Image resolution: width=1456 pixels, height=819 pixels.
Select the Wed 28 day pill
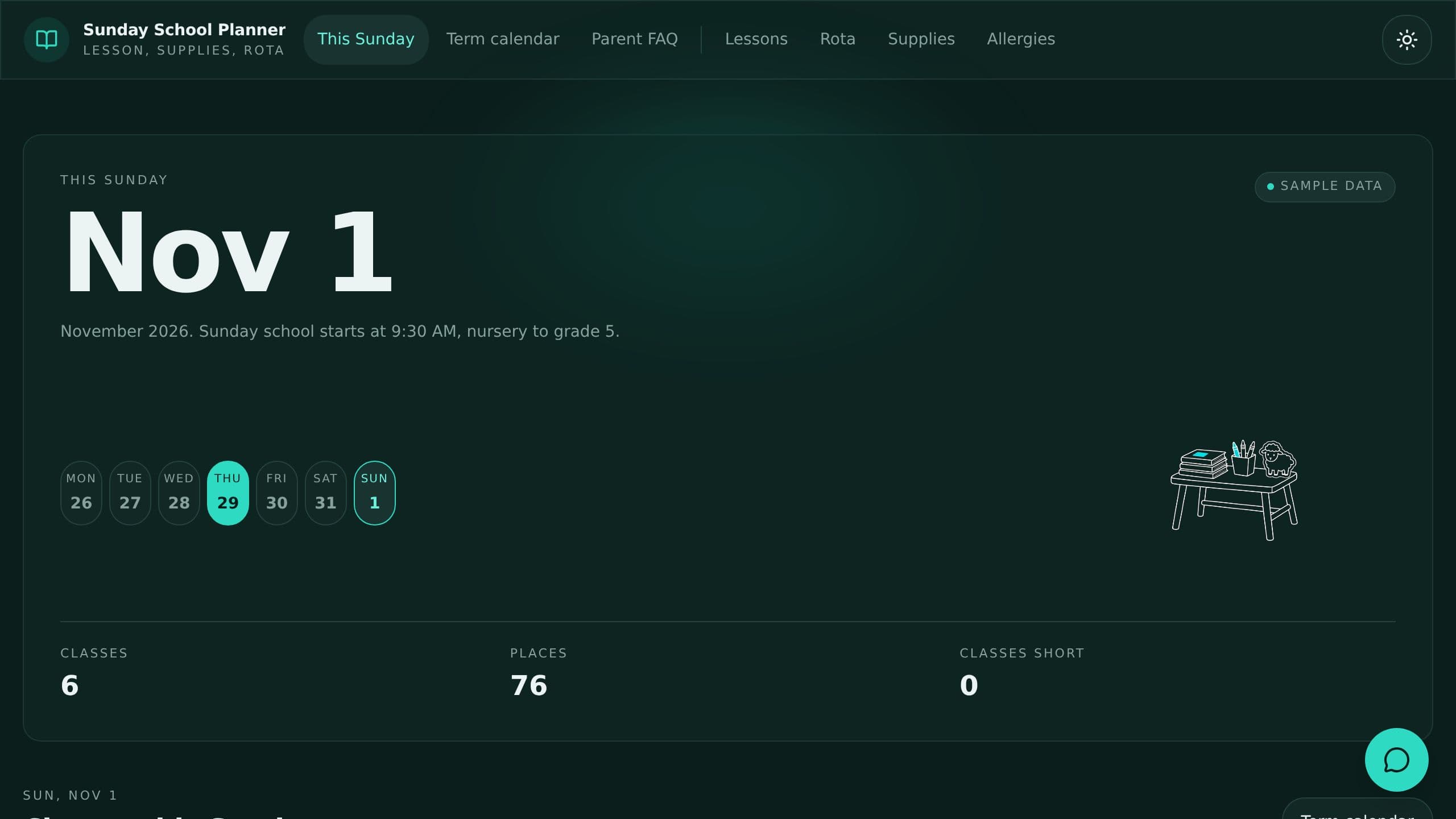[179, 493]
